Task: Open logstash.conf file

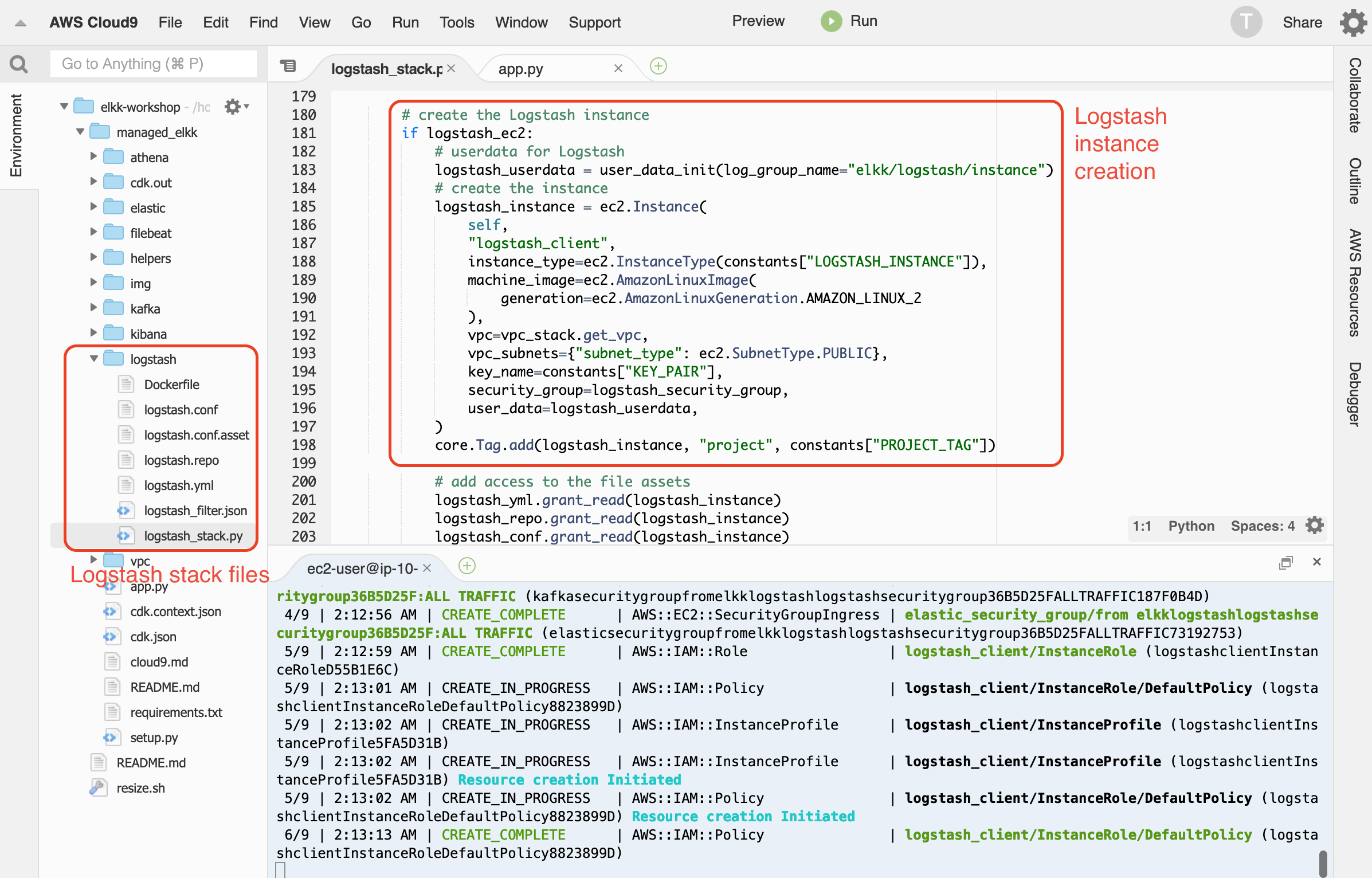Action: tap(181, 410)
